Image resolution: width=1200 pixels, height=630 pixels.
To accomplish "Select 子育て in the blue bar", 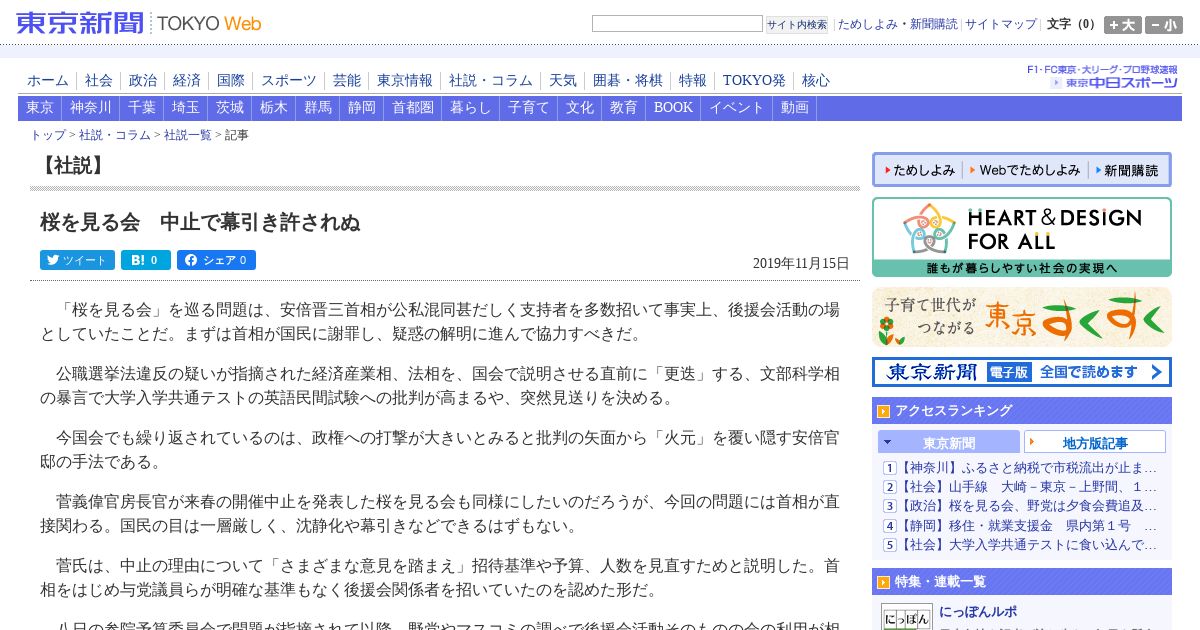I will point(529,108).
